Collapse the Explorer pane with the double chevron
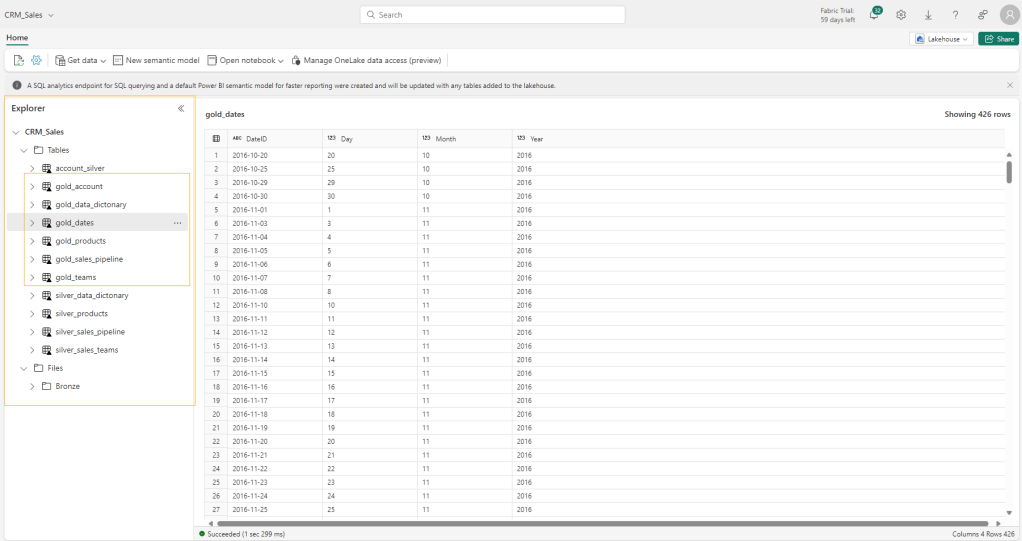This screenshot has height=541, width=1022. [181, 108]
